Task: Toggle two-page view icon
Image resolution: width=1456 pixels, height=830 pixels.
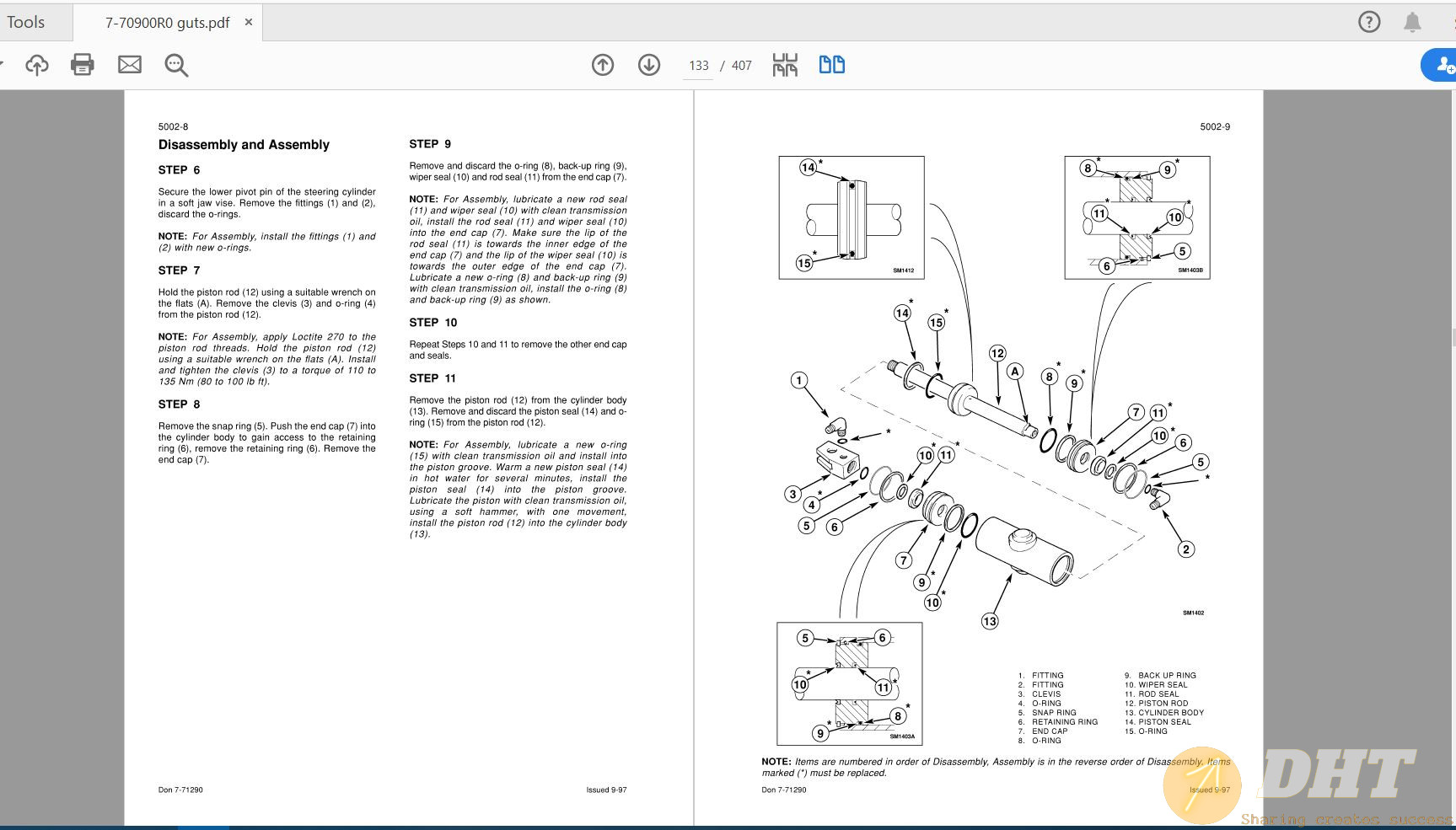Action: 832,65
